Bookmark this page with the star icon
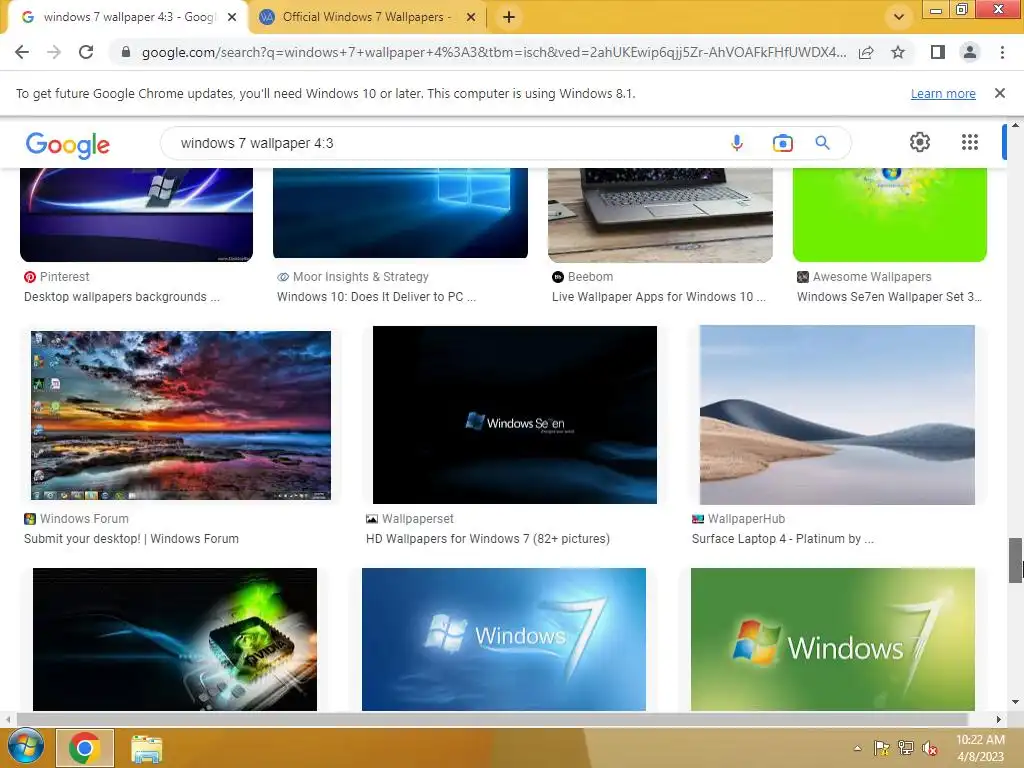Image resolution: width=1024 pixels, height=768 pixels. point(898,52)
